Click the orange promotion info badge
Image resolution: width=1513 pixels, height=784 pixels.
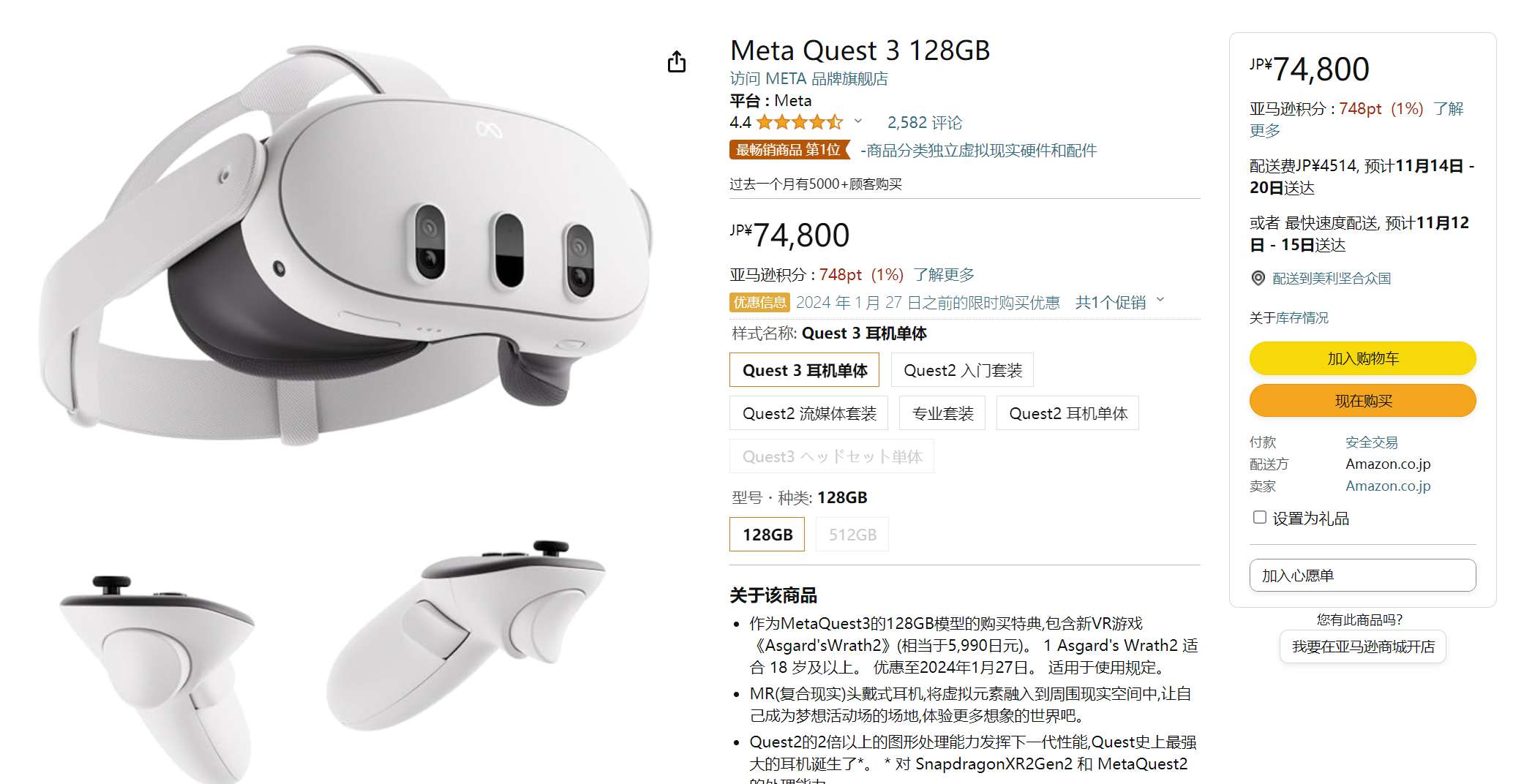[x=759, y=302]
